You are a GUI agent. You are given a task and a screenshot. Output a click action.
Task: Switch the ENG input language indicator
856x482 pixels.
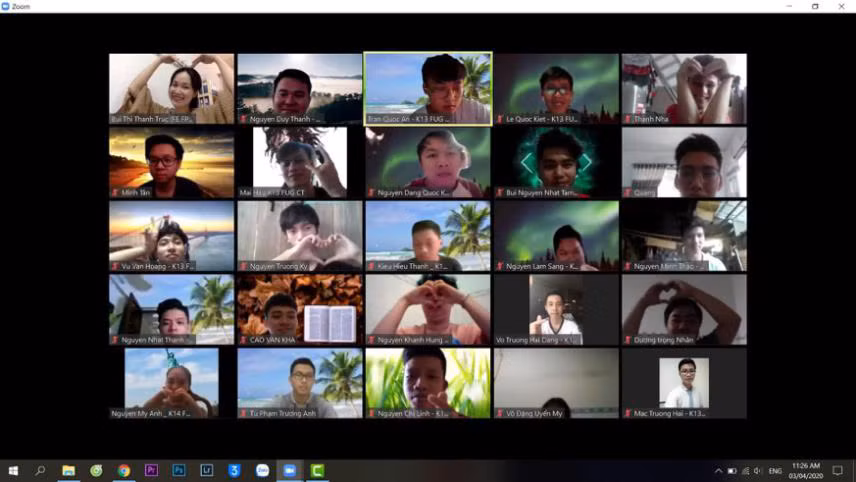[x=777, y=471]
